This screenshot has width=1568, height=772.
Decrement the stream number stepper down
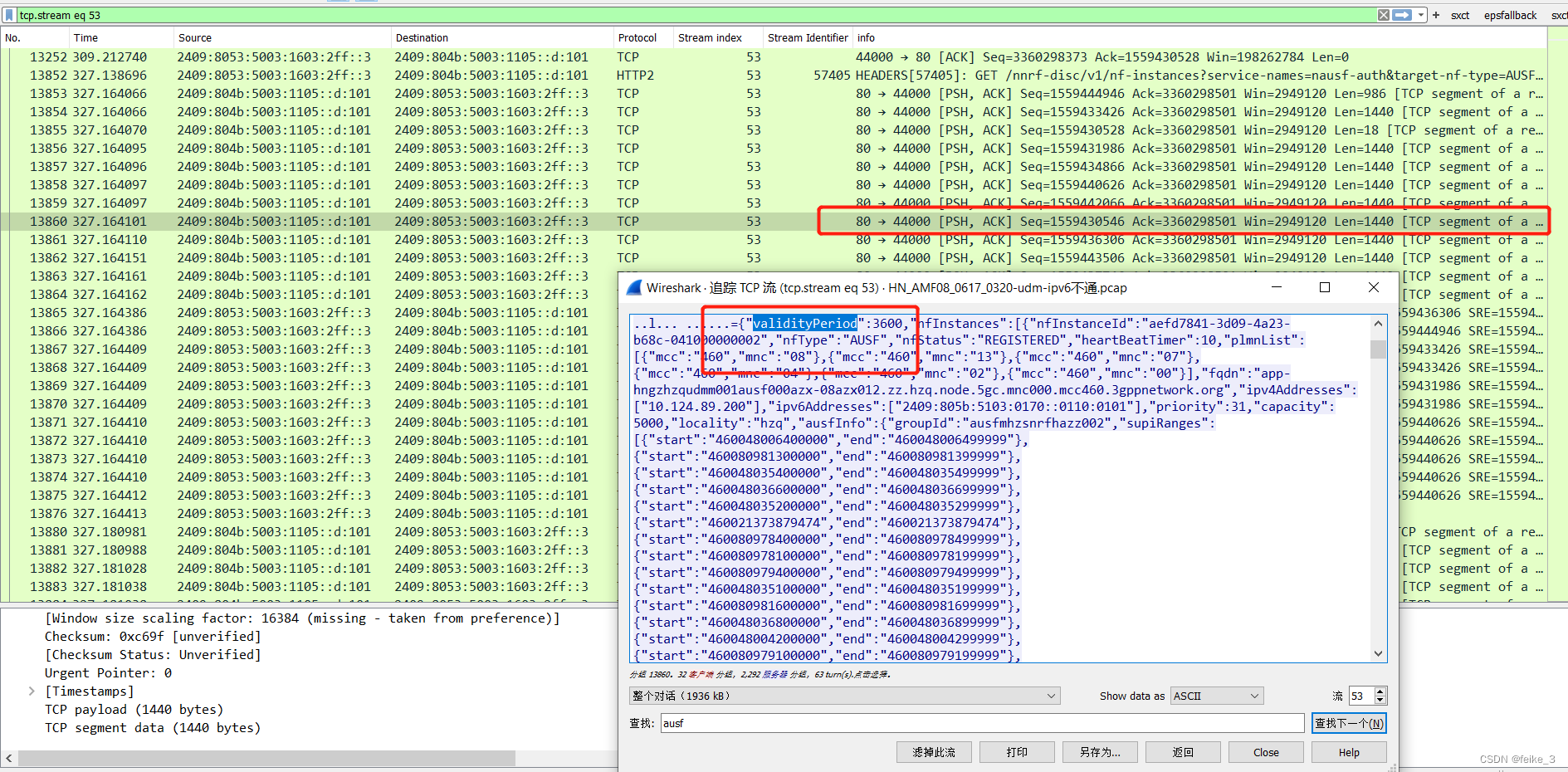pyautogui.click(x=1380, y=701)
